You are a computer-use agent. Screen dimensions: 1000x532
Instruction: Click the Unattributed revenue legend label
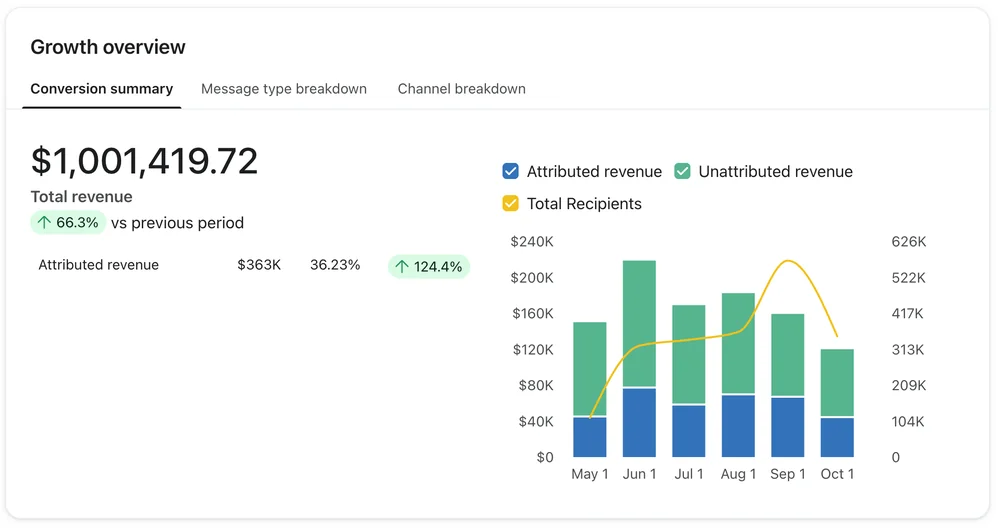pyautogui.click(x=776, y=172)
